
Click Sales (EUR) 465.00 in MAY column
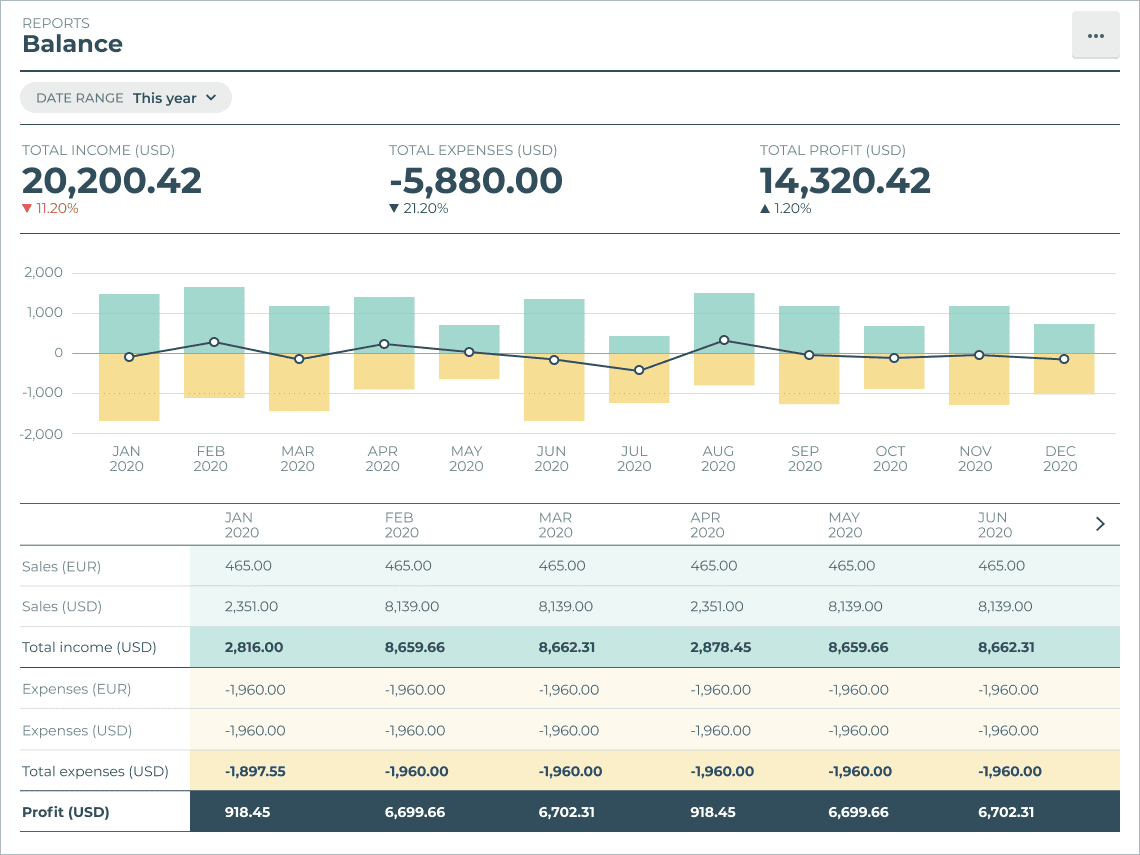(x=851, y=566)
